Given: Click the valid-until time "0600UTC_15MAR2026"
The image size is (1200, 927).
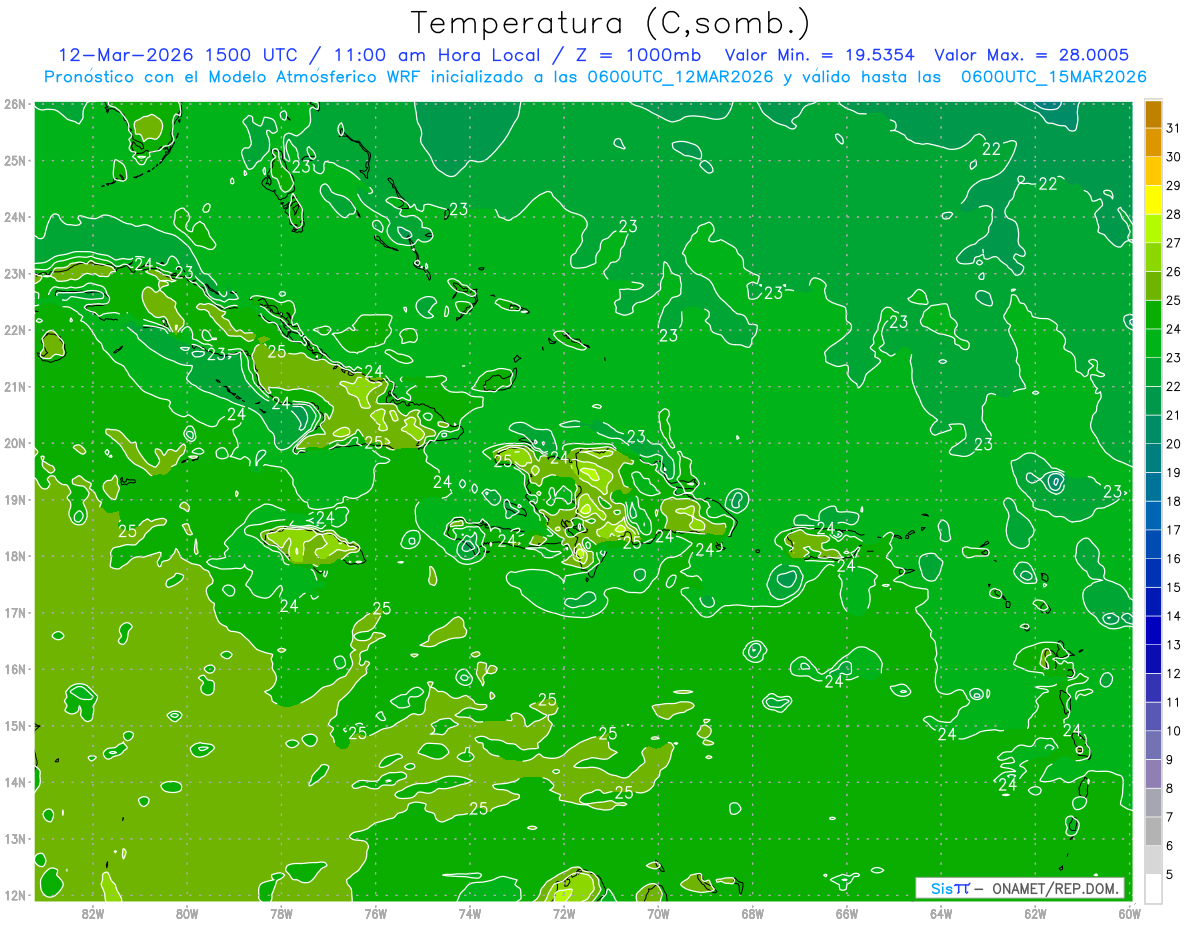Looking at the screenshot, I should coord(1053,77).
